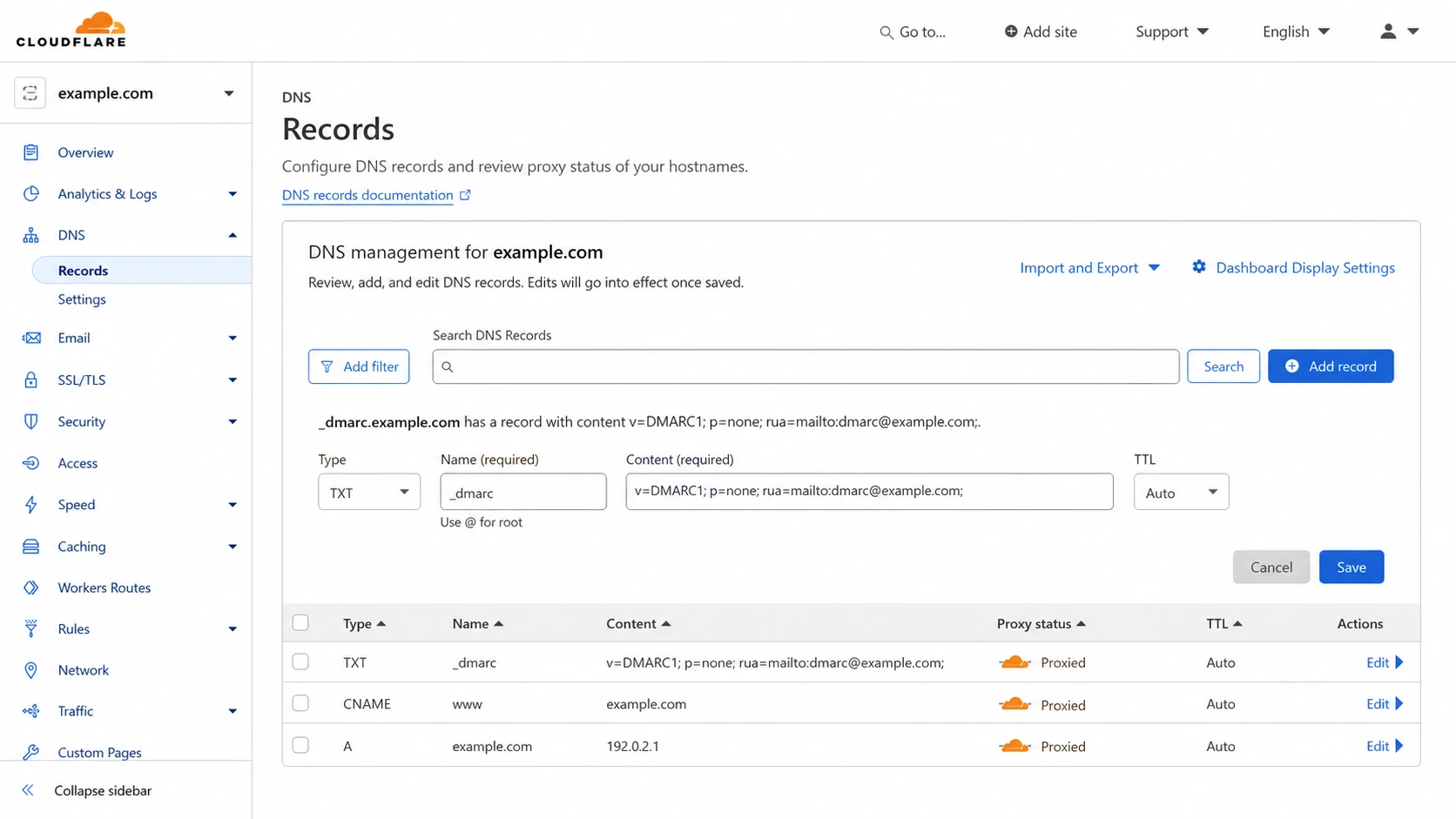Click the Speed lightning bolt icon
The image size is (1456, 819).
30,505
